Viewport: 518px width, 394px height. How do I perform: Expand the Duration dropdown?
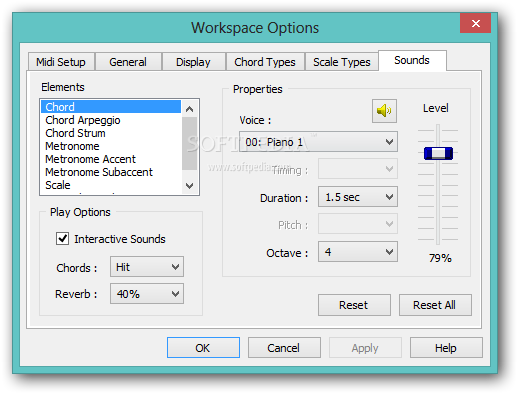[358, 197]
